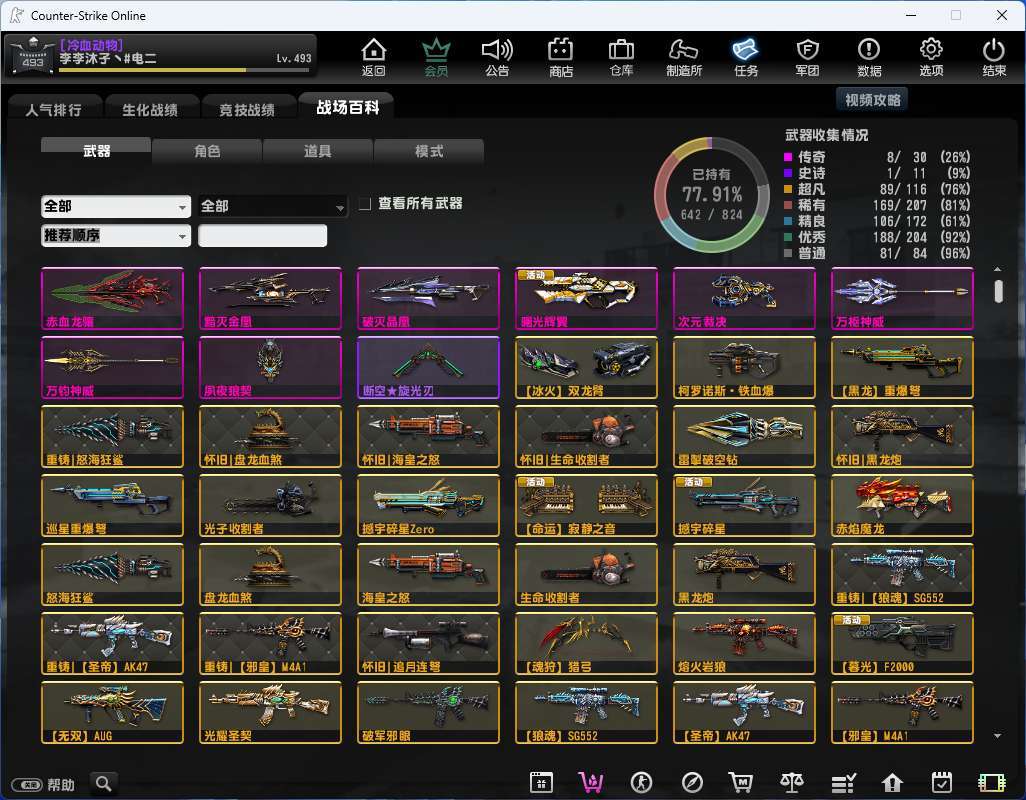Click the compass icon in bottom bar

point(692,782)
